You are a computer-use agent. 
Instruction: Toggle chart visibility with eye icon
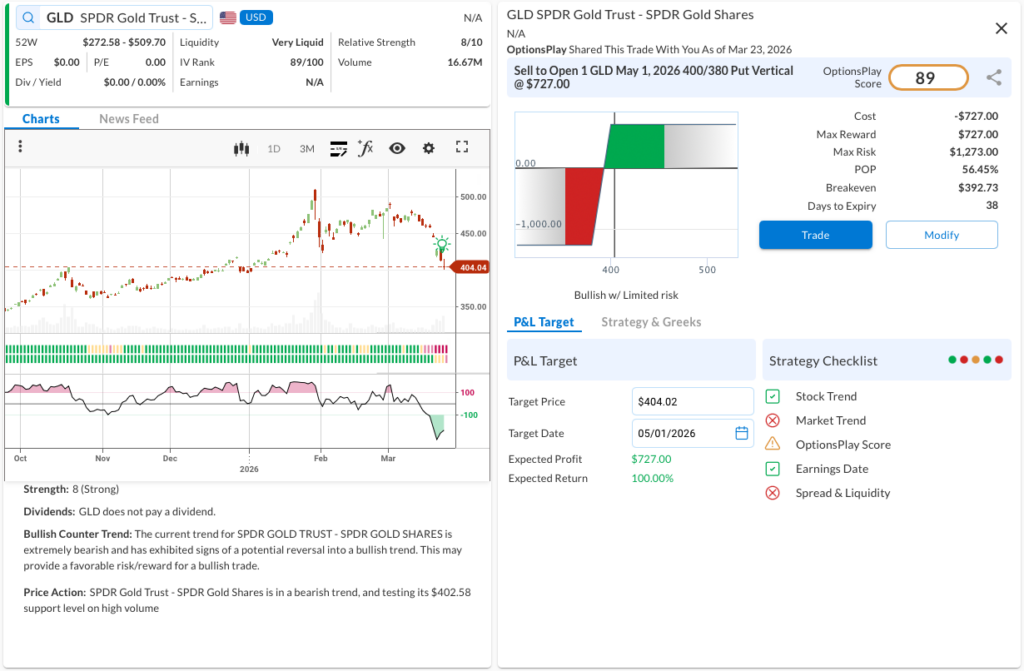point(397,148)
